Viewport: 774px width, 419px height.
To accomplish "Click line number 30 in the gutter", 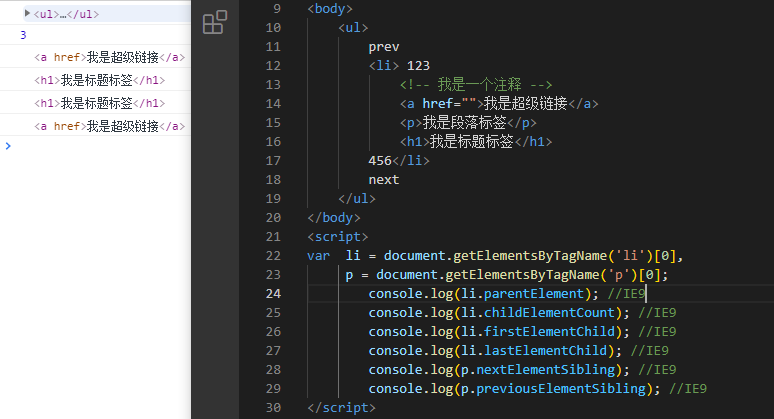I will point(273,408).
